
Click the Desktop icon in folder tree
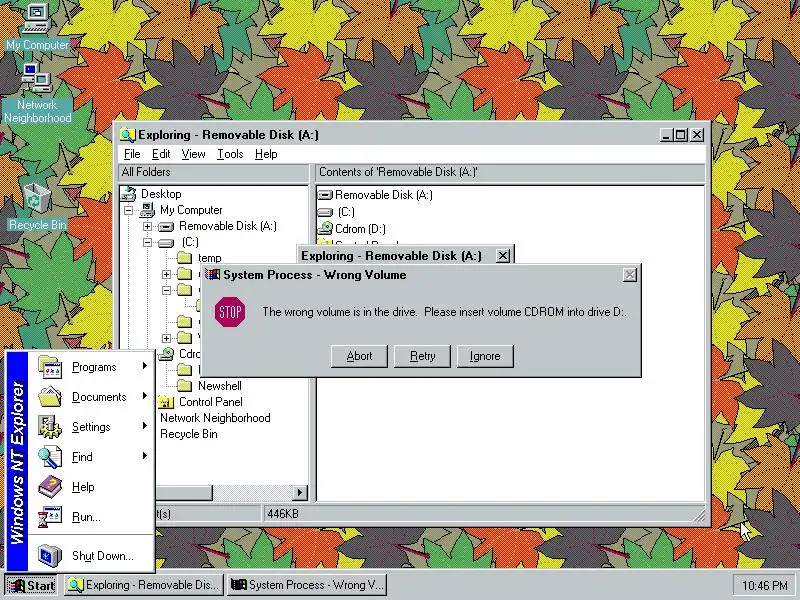tap(129, 194)
